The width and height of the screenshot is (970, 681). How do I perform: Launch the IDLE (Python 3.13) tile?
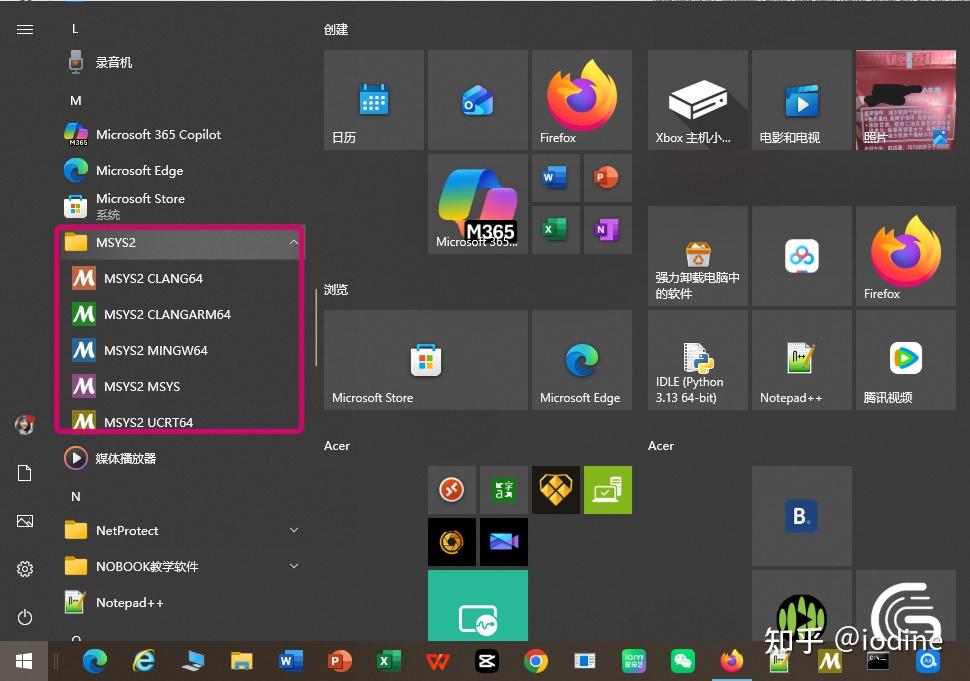point(697,359)
